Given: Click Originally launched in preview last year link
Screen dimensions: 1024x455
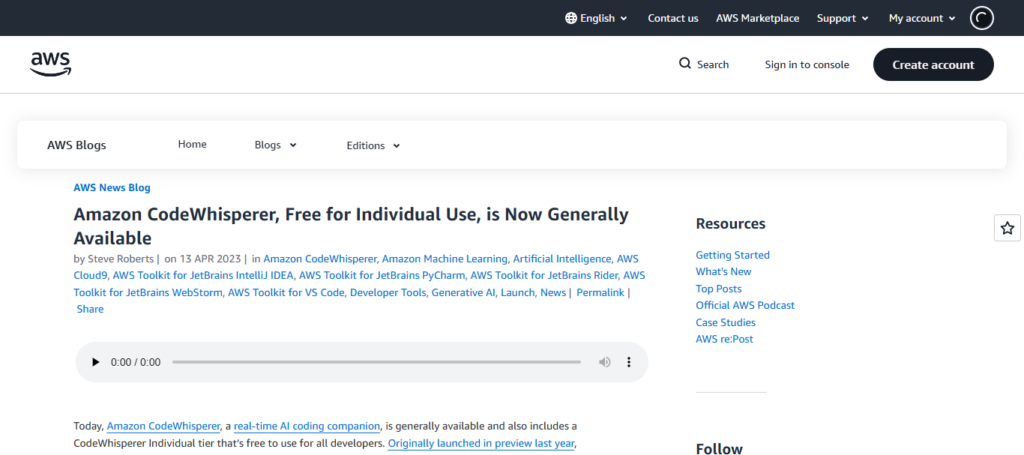Looking at the screenshot, I should tap(481, 443).
